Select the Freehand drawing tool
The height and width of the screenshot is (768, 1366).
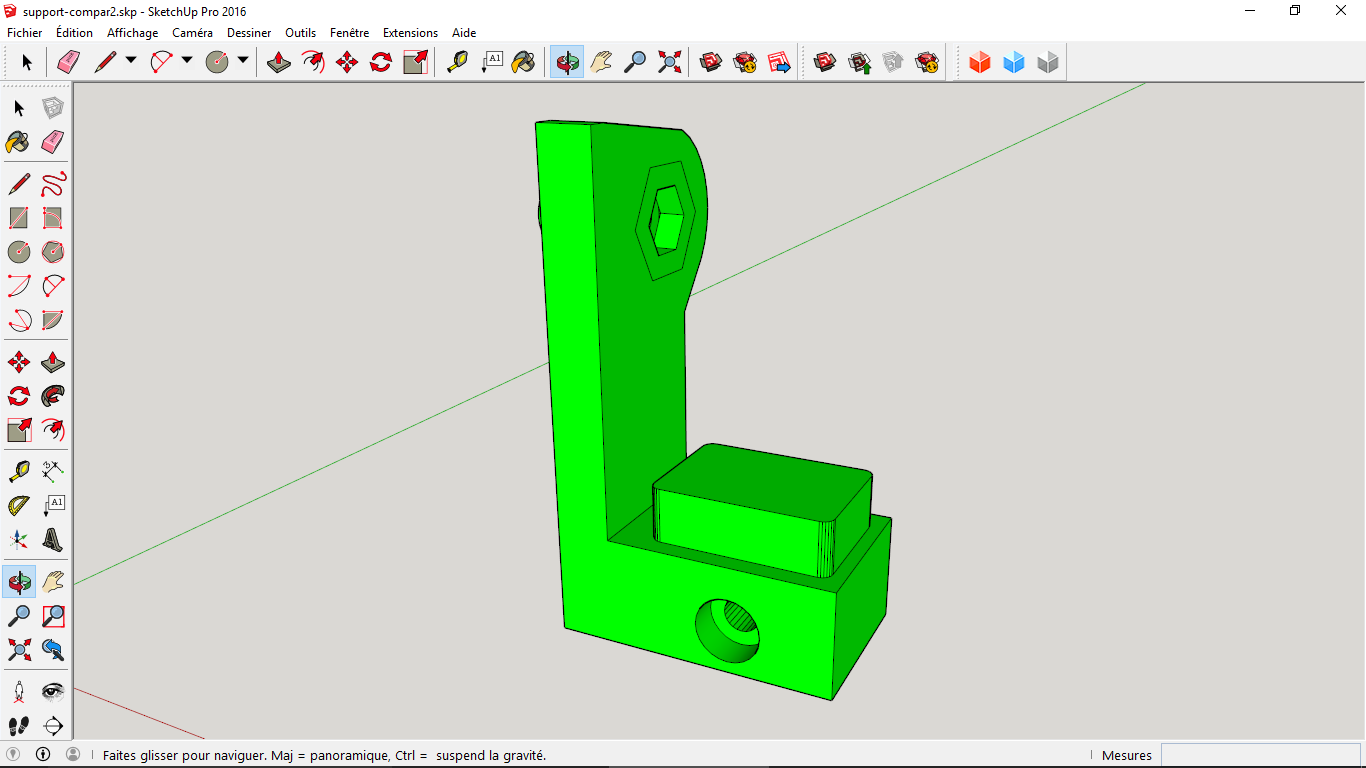coord(53,184)
